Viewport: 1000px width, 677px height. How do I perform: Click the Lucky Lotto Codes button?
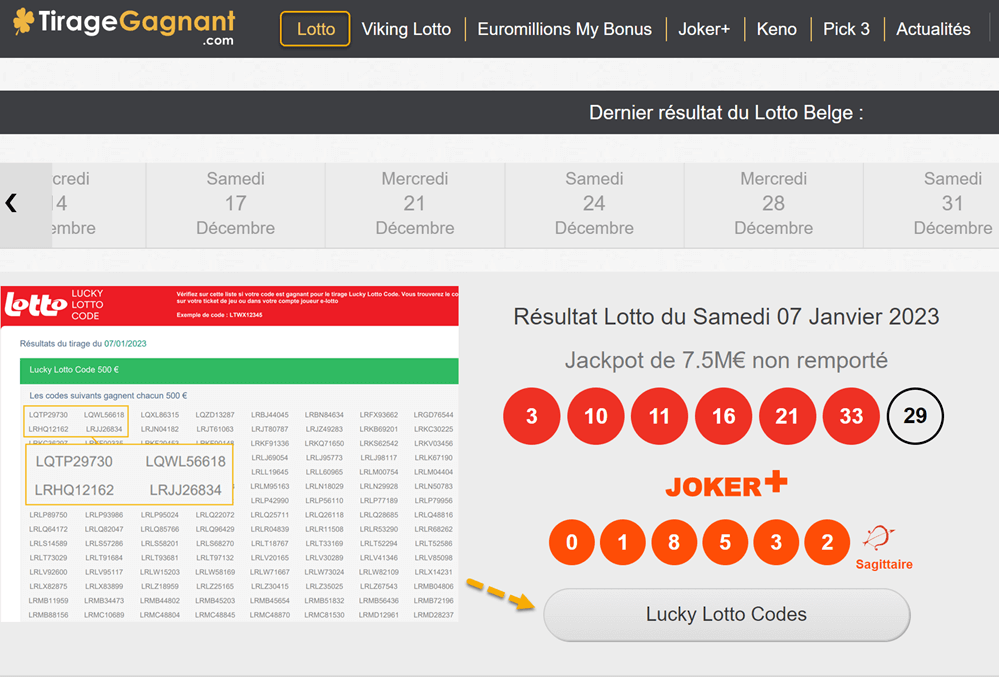(x=726, y=615)
